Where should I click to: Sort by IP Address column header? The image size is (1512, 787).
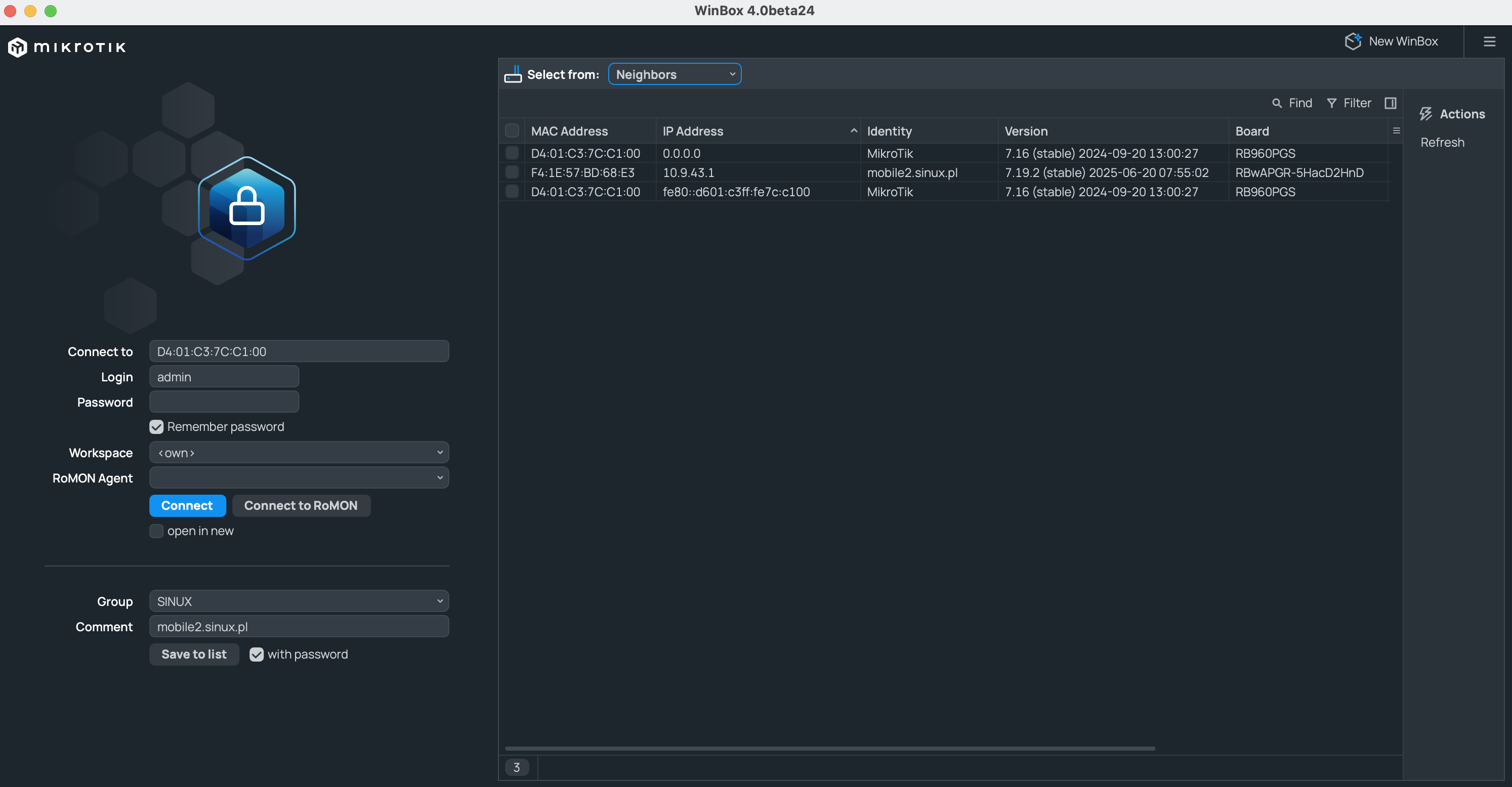tap(758, 131)
